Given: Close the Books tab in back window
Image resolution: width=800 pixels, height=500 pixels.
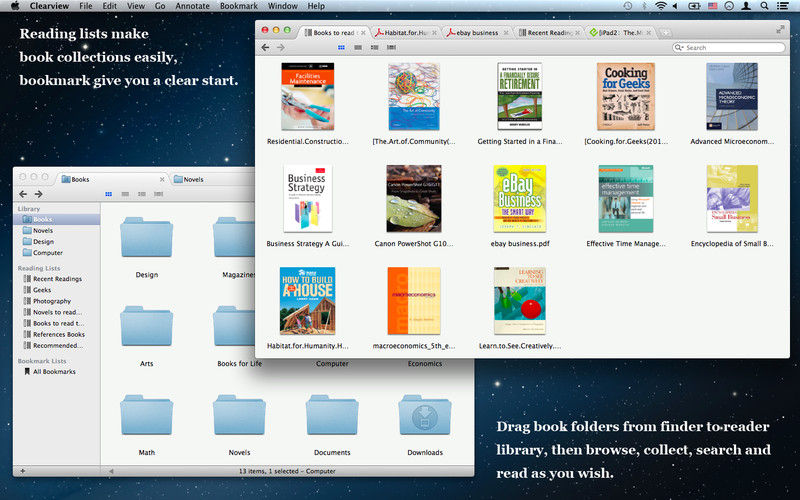Looking at the screenshot, I should [162, 180].
